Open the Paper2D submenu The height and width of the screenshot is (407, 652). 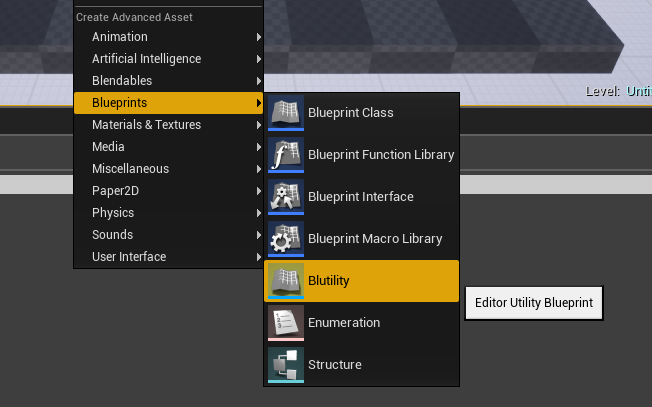click(x=168, y=191)
